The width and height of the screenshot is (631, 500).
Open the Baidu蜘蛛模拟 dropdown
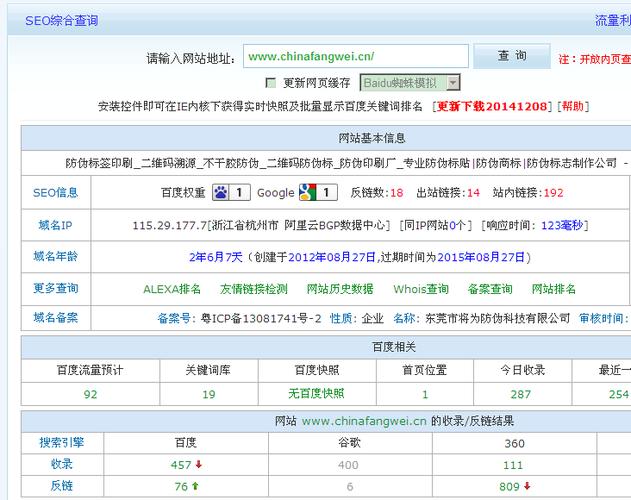[410, 83]
